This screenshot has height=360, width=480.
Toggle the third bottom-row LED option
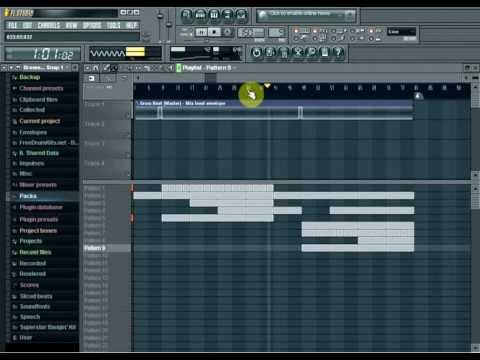click(333, 39)
